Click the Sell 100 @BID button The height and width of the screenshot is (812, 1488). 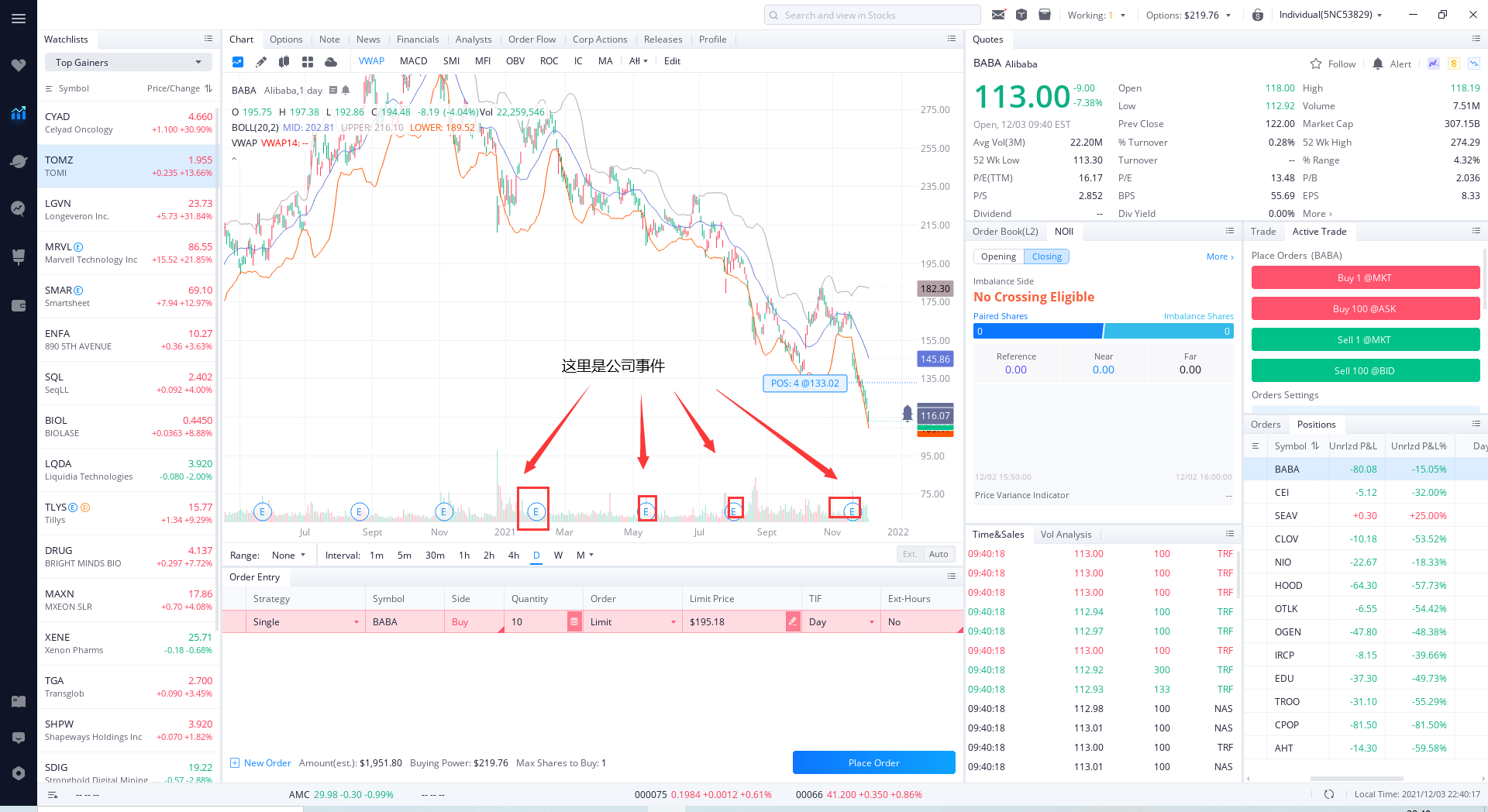[x=1365, y=370]
